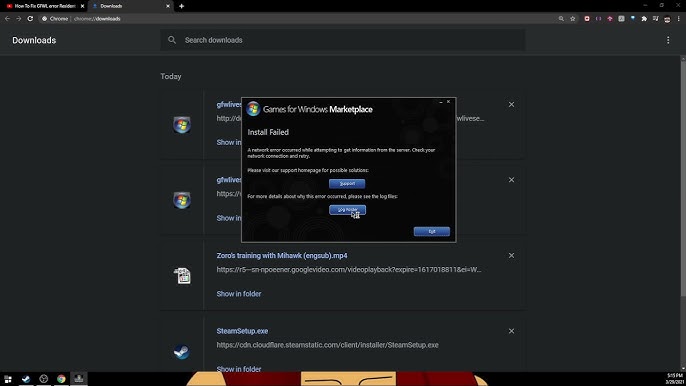686x386 pixels.
Task: Click the search magnifier icon in Downloads
Action: coord(172,40)
